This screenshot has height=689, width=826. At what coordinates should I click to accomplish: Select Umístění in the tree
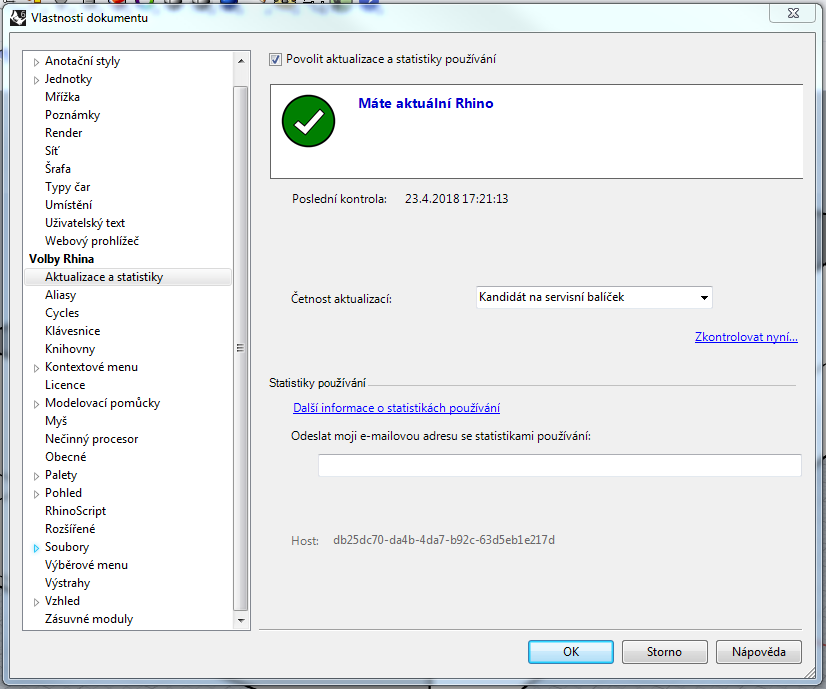coord(68,205)
